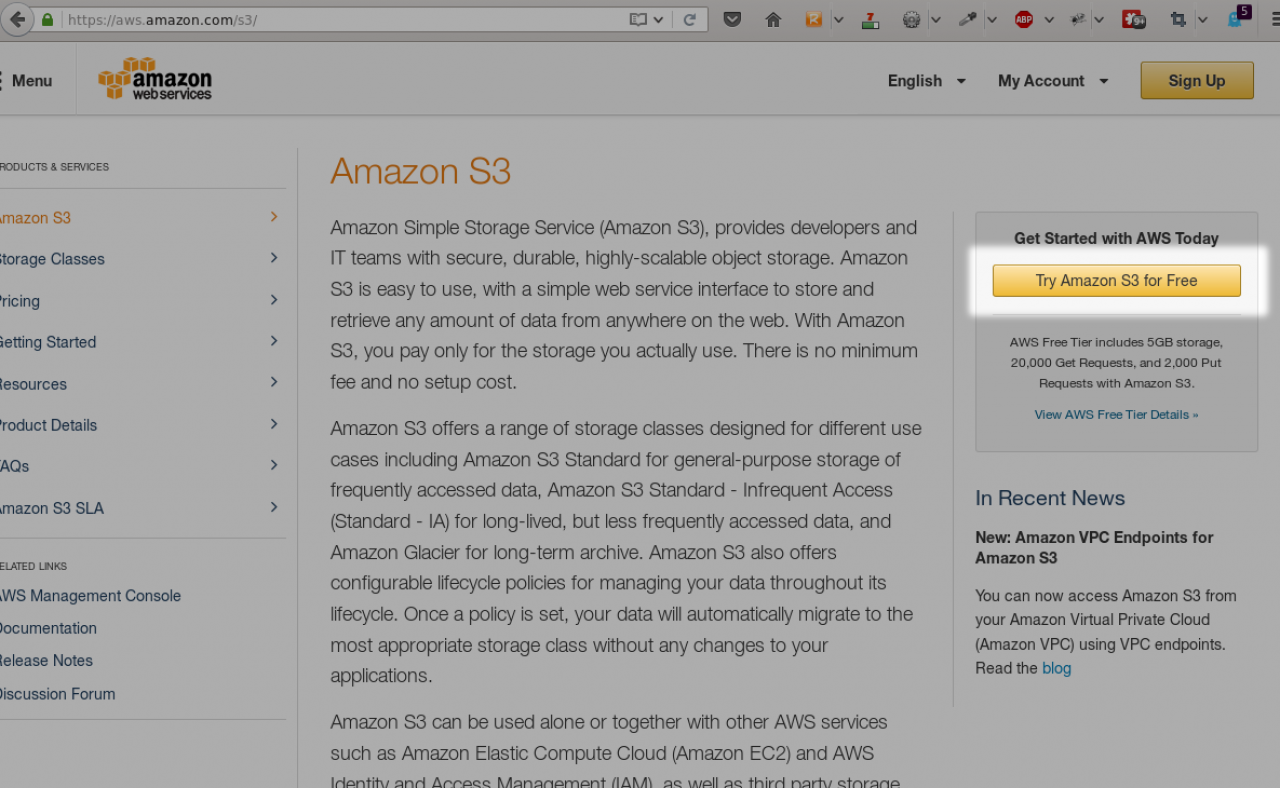The height and width of the screenshot is (788, 1280).
Task: Open the eyedropper color picker extension
Action: click(967, 19)
